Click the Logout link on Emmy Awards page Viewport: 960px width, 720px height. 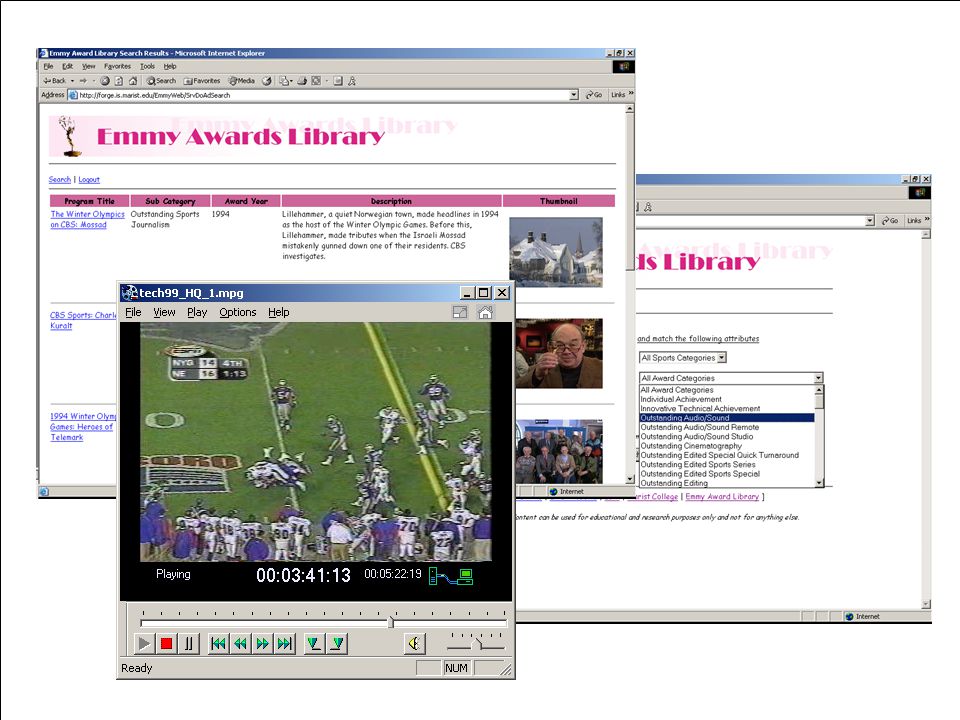(89, 179)
